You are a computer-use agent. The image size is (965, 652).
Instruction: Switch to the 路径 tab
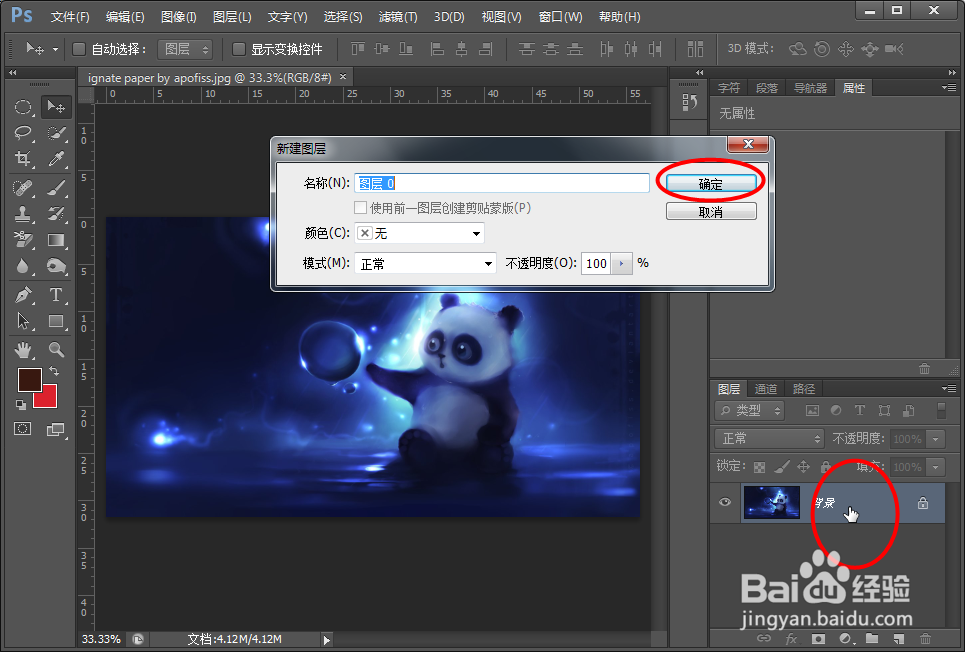(x=804, y=388)
